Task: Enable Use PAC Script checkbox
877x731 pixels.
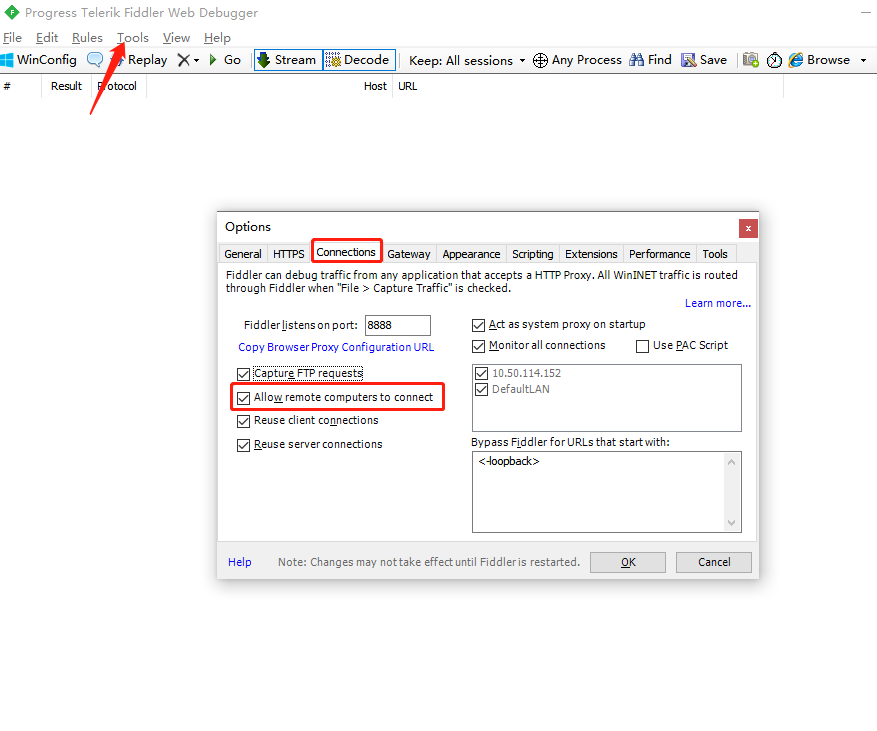Action: (x=643, y=346)
